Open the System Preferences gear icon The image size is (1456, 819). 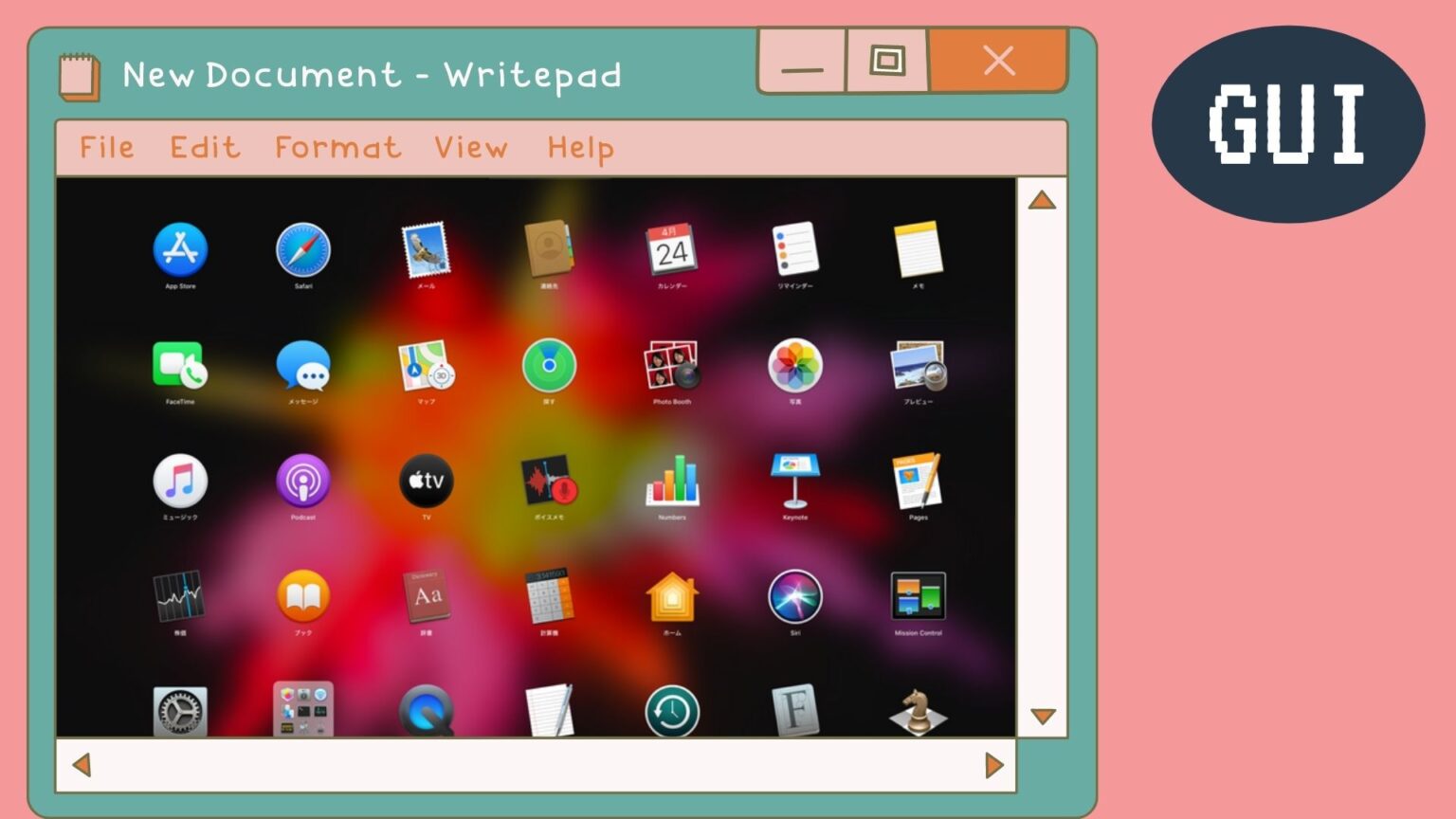coord(180,710)
